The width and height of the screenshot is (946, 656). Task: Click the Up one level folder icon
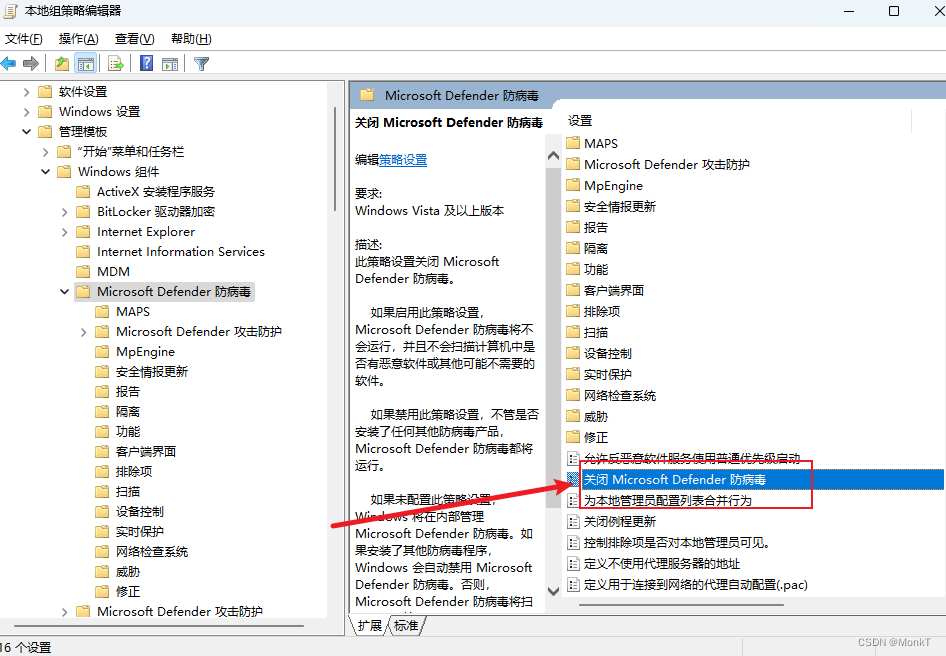point(62,63)
